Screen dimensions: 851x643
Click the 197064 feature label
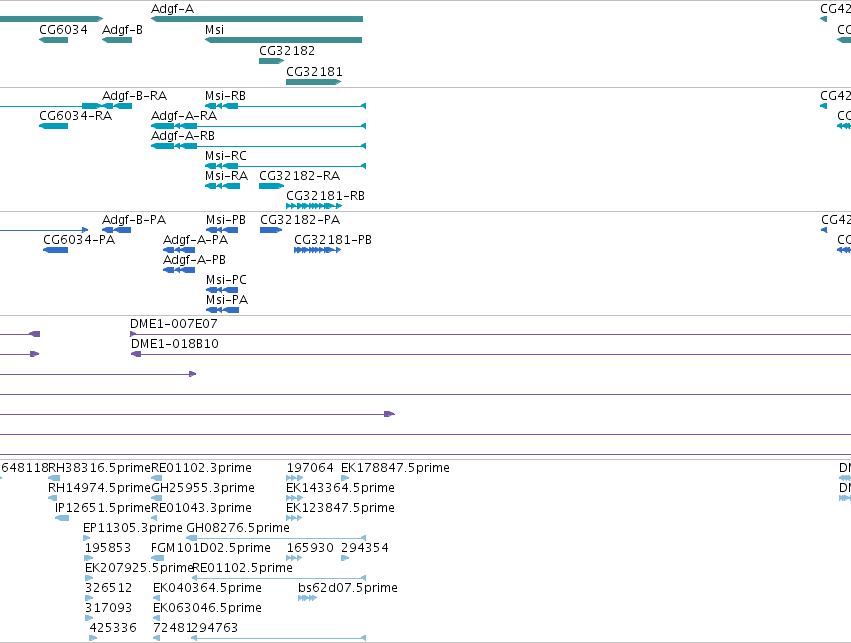pyautogui.click(x=310, y=468)
